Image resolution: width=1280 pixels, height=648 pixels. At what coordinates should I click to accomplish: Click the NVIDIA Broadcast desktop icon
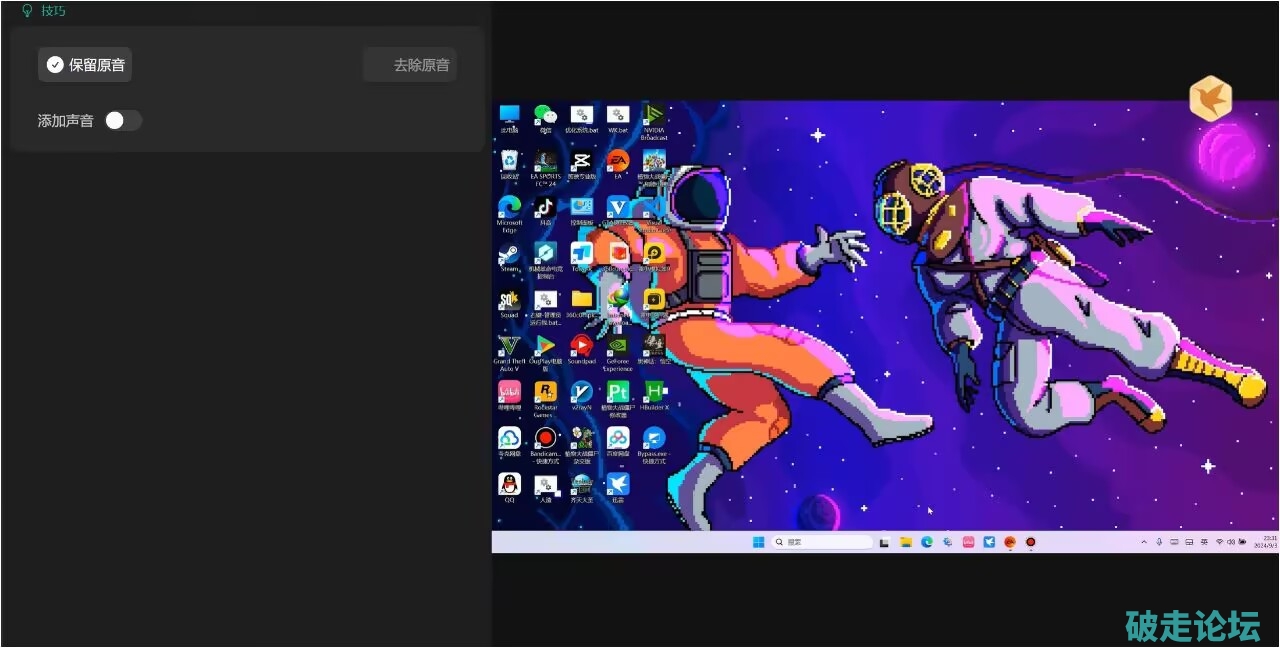(654, 115)
